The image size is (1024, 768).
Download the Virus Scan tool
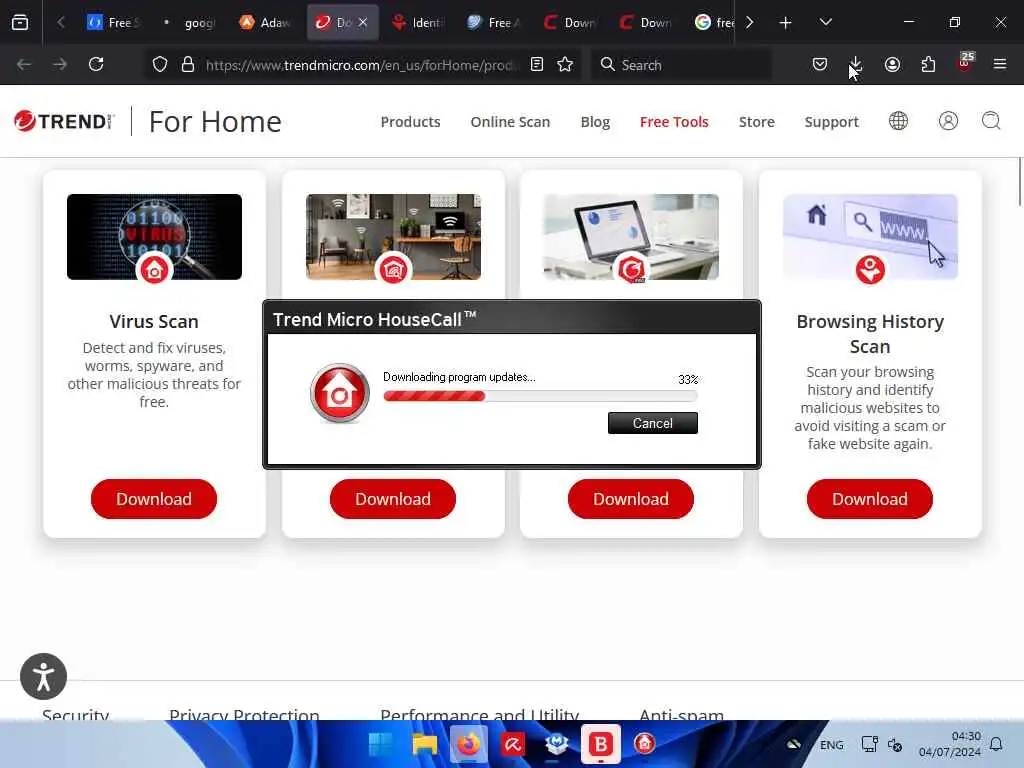coord(154,499)
